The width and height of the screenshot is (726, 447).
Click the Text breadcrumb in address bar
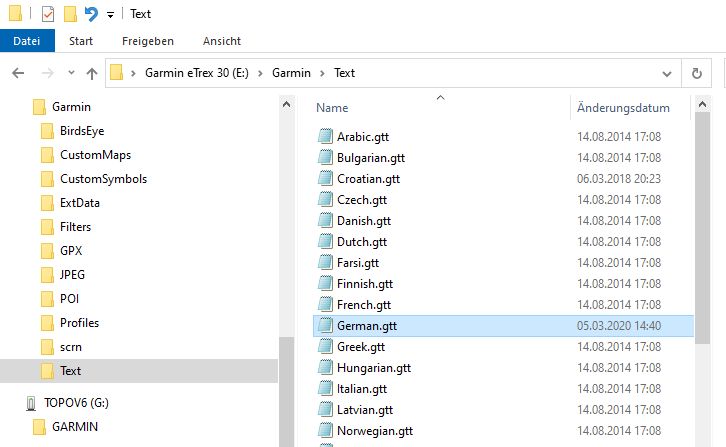(x=344, y=73)
